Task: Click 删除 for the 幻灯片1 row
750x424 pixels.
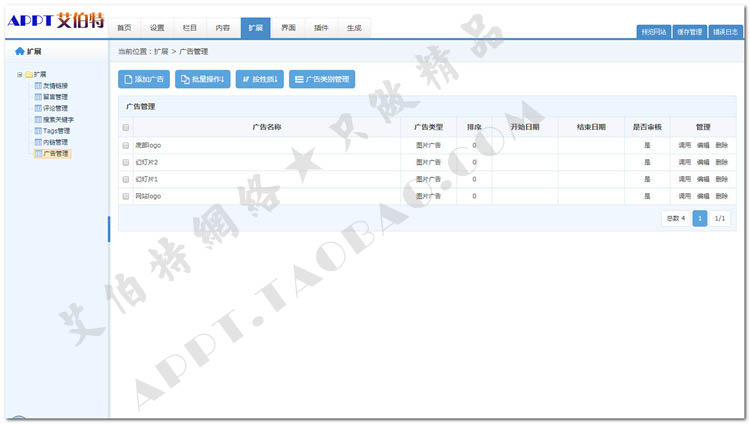Action: 721,179
